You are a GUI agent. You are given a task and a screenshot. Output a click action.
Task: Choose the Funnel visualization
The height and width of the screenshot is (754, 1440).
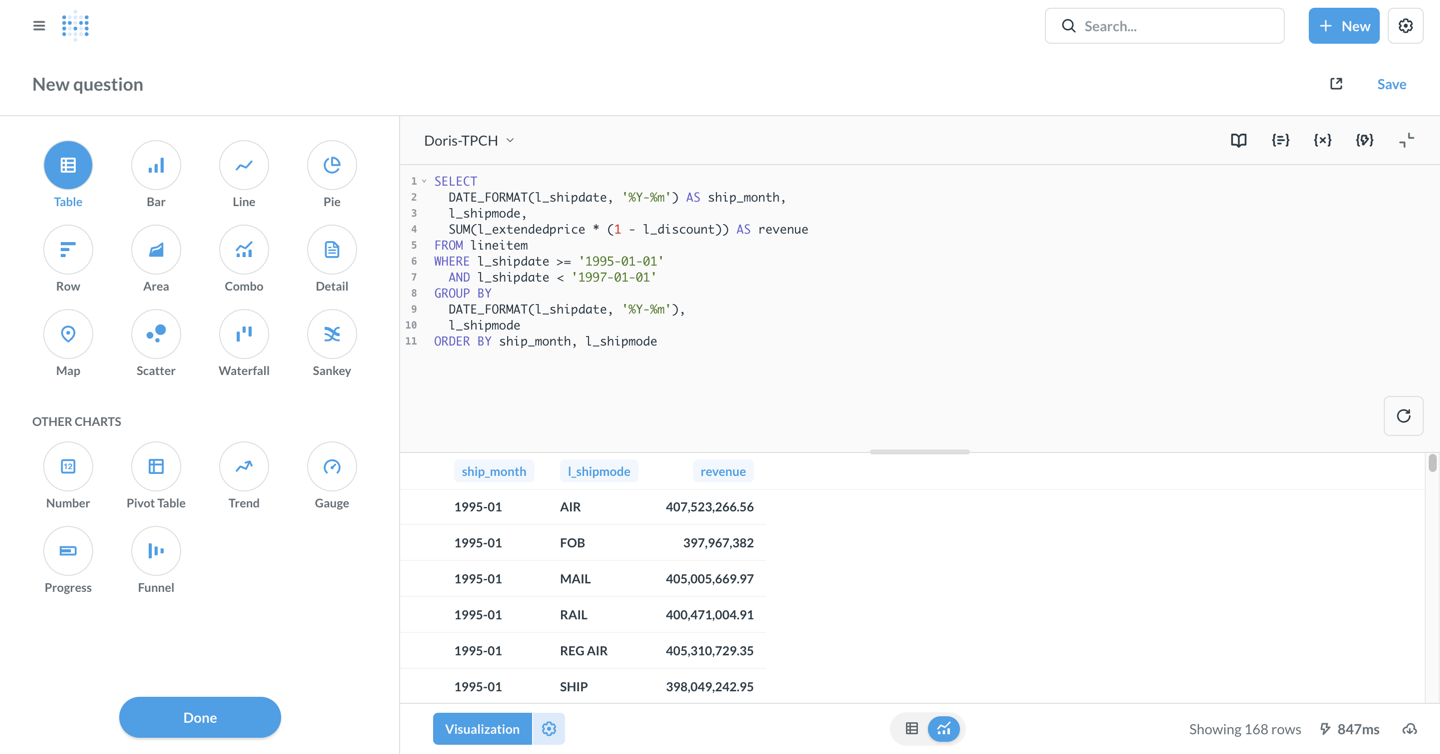click(156, 551)
